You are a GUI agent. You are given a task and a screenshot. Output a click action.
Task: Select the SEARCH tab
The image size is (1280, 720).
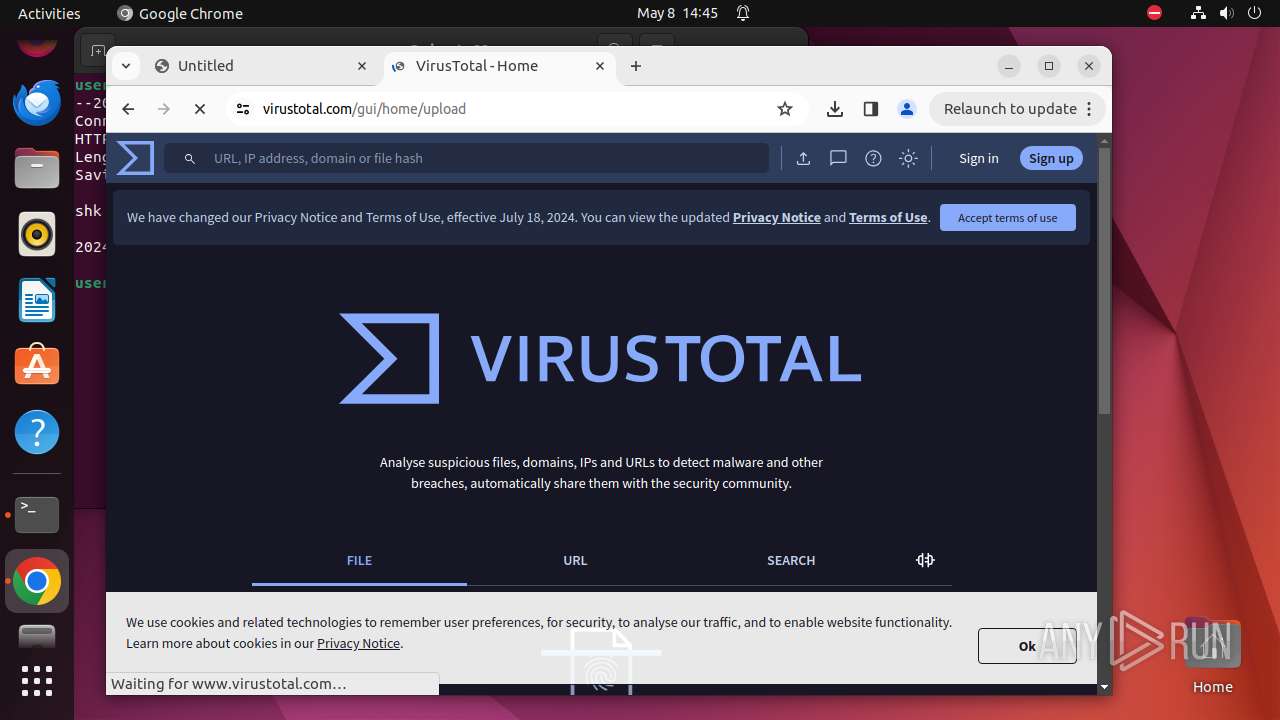point(791,560)
